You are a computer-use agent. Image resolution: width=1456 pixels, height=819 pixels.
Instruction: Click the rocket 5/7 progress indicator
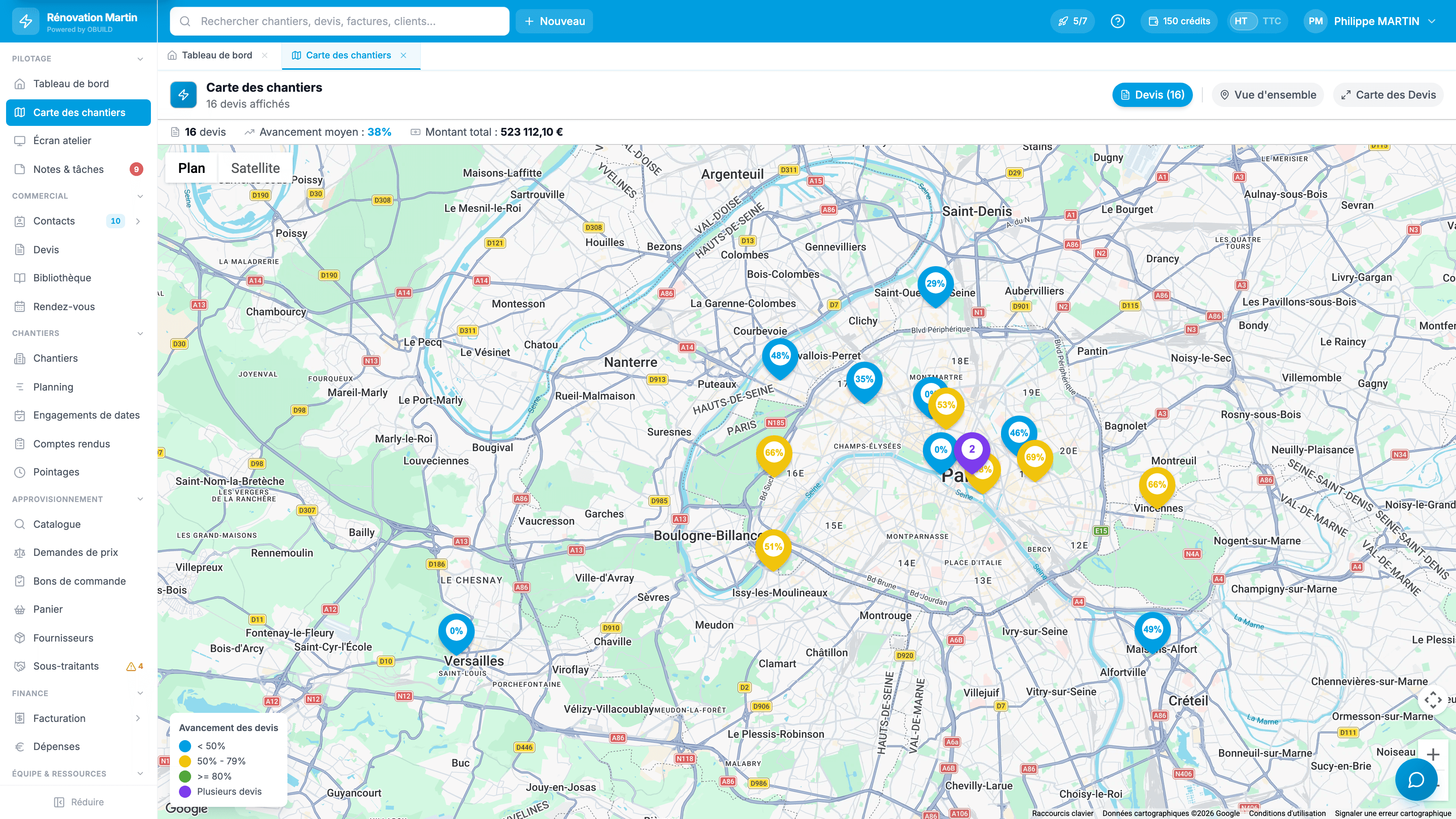coord(1072,21)
